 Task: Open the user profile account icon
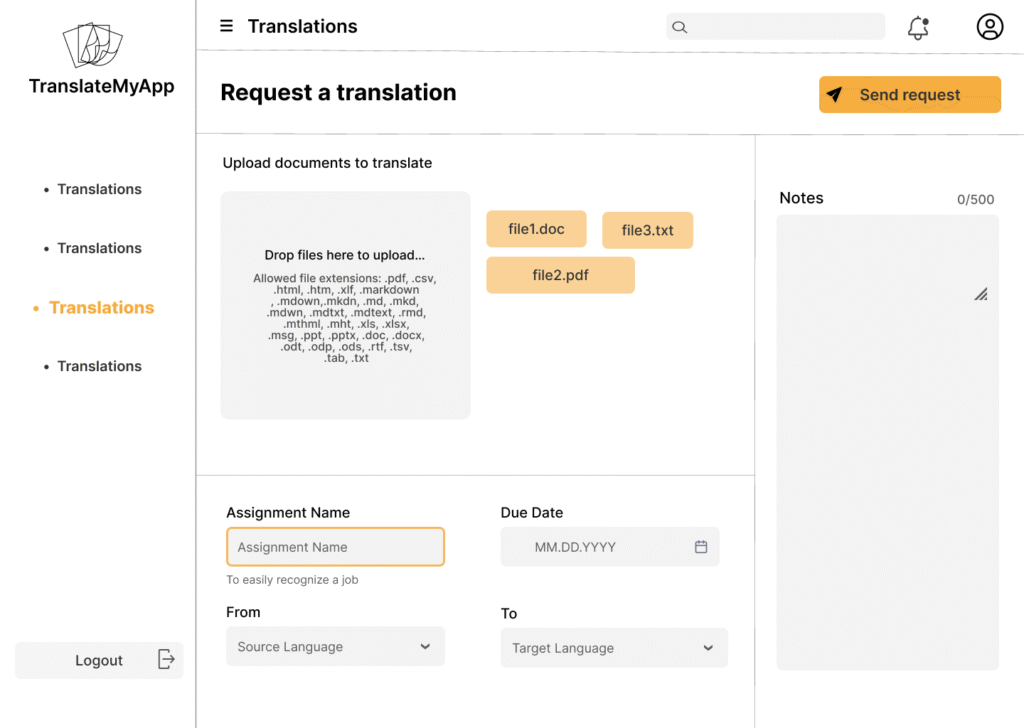(989, 26)
